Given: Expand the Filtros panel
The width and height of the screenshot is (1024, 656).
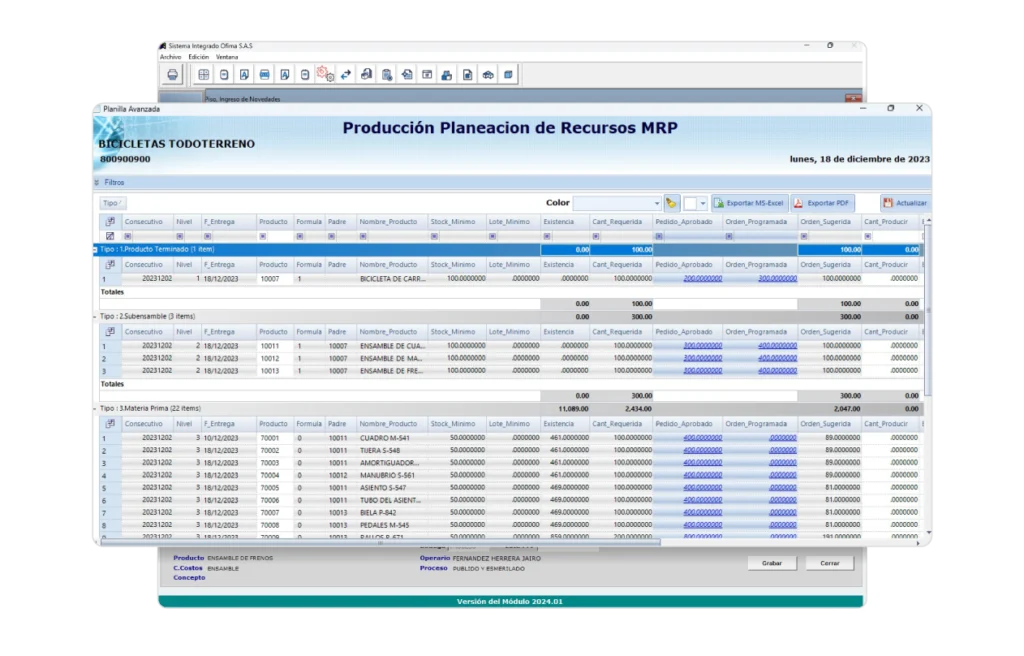Looking at the screenshot, I should pyautogui.click(x=97, y=183).
